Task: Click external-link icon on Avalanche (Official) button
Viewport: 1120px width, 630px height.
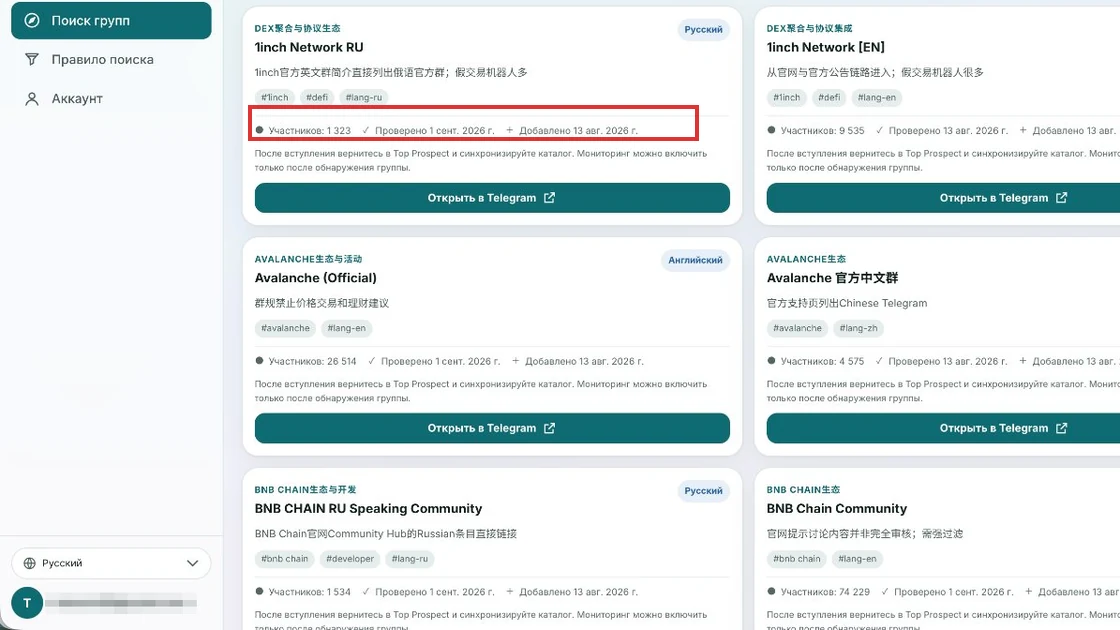Action: [549, 428]
